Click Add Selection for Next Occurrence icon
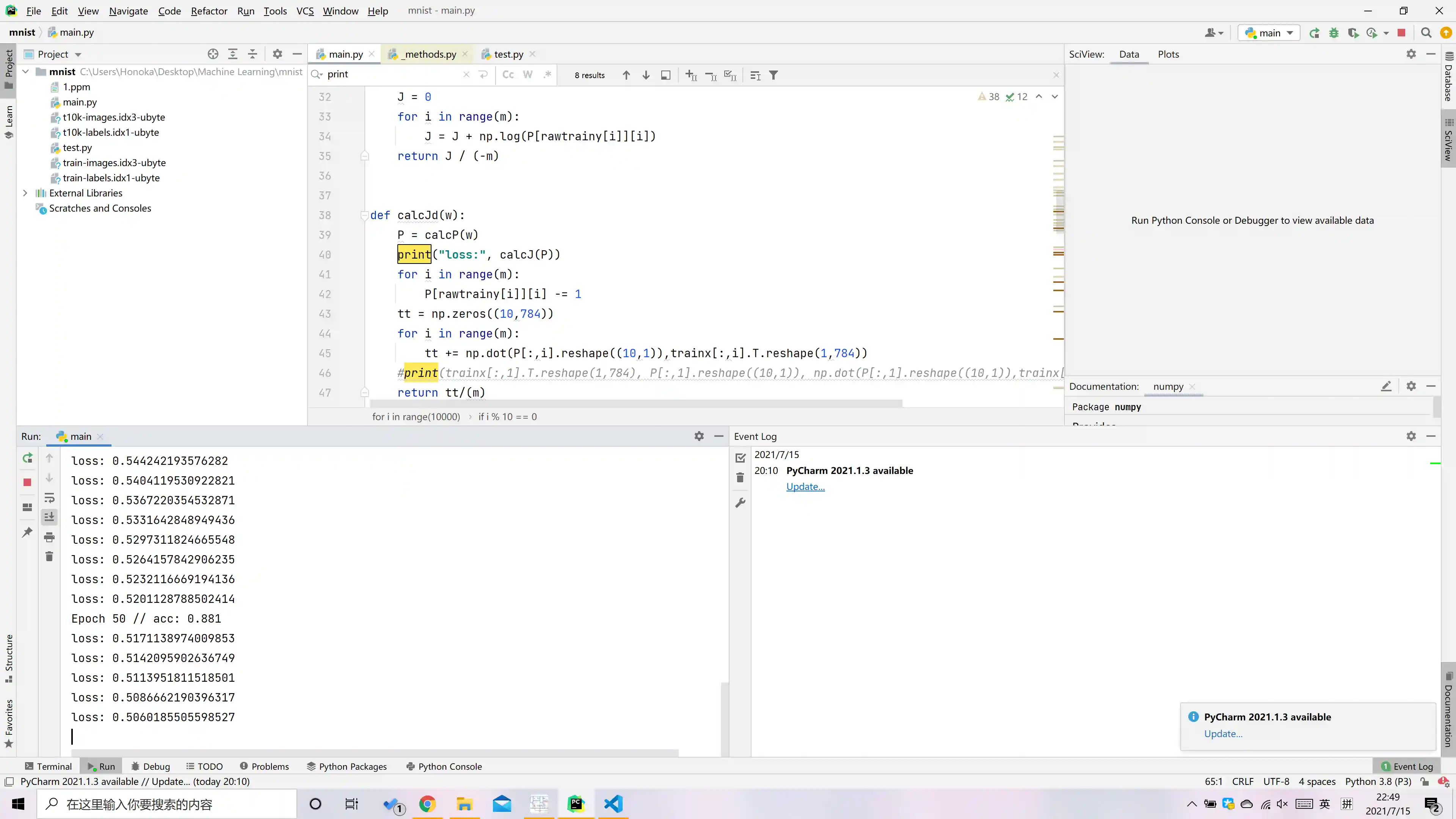Image resolution: width=1456 pixels, height=819 pixels. click(691, 75)
